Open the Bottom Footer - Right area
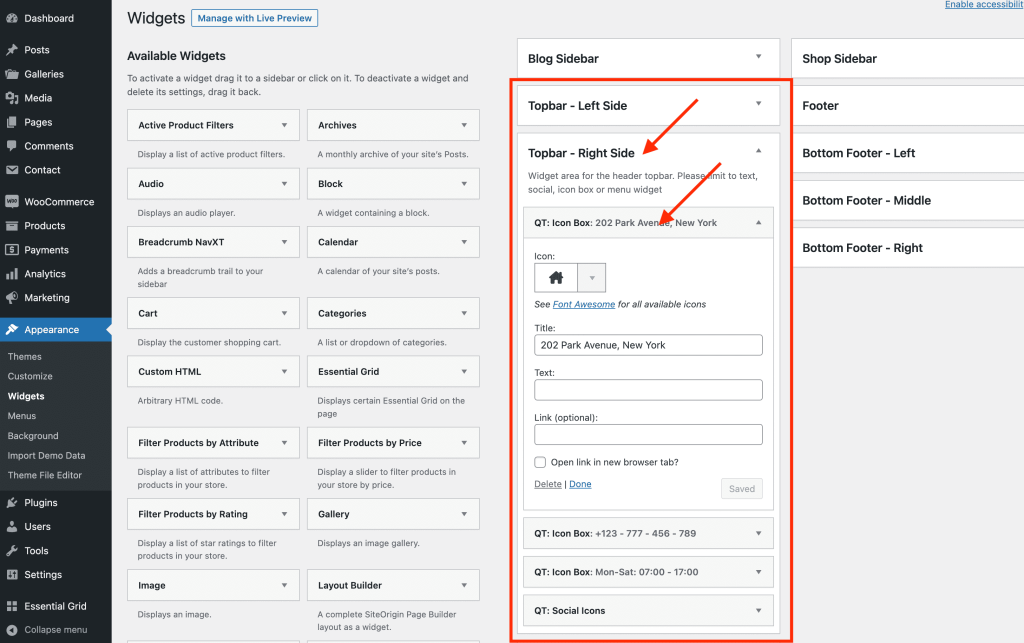The width and height of the screenshot is (1024, 643). coord(908,248)
